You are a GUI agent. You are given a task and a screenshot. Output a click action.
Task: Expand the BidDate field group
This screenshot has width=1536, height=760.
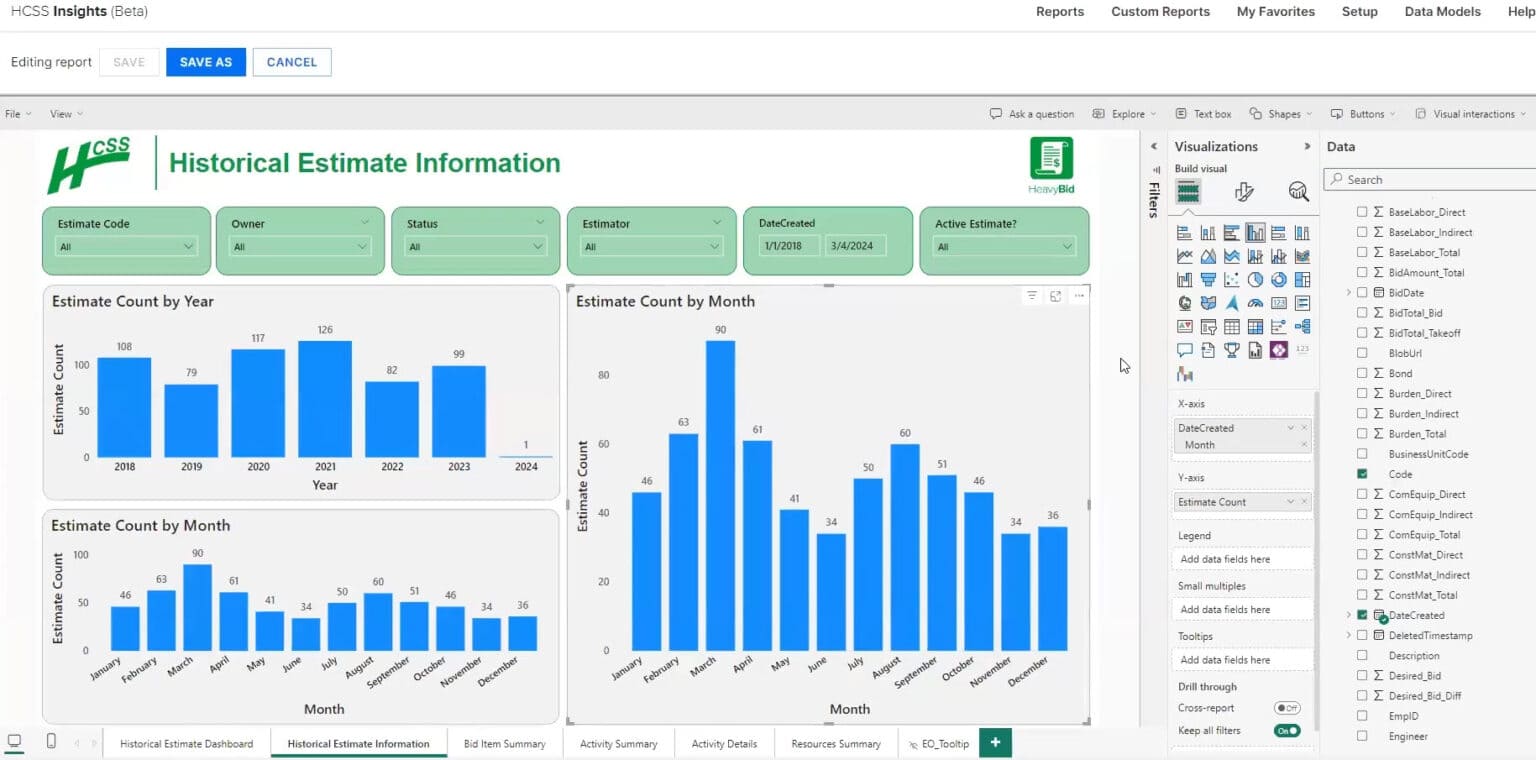(x=1350, y=292)
